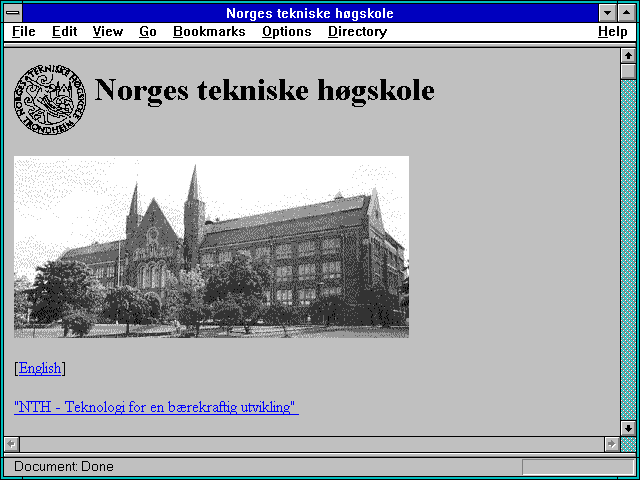Open the window control menu box
Viewport: 640px width, 480px height.
[x=13, y=13]
